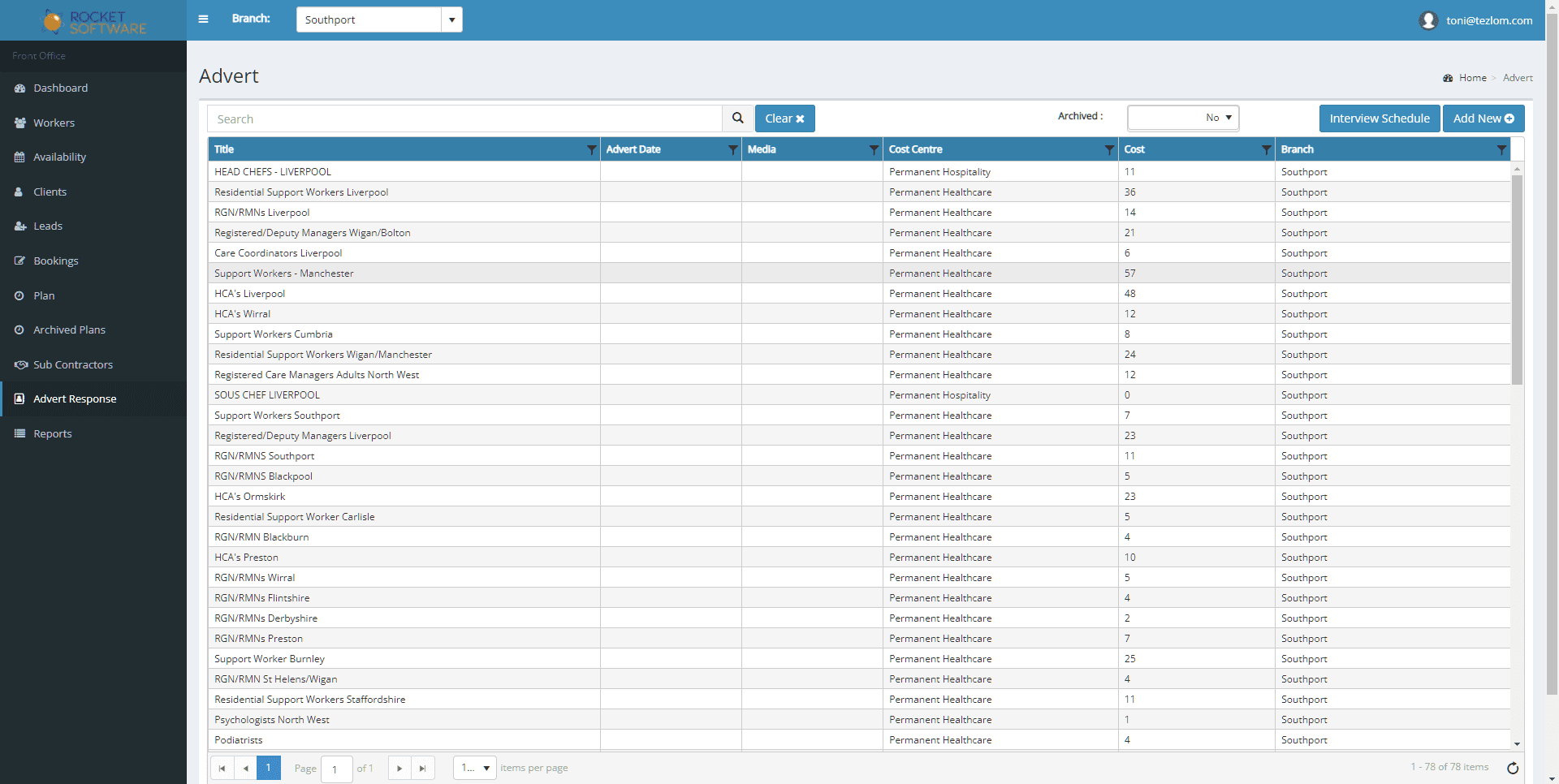Open the Media column filter icon

pyautogui.click(x=874, y=149)
